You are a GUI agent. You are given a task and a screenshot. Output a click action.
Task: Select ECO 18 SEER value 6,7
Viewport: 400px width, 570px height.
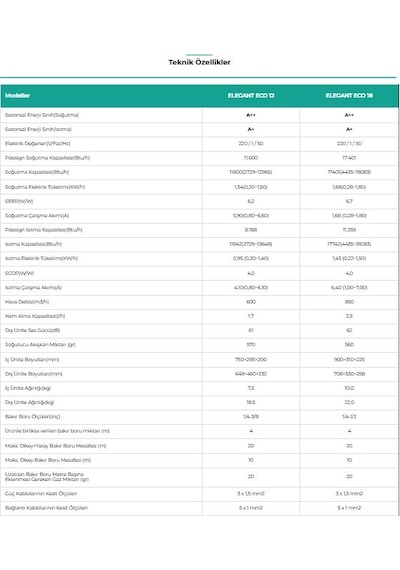[x=349, y=201]
